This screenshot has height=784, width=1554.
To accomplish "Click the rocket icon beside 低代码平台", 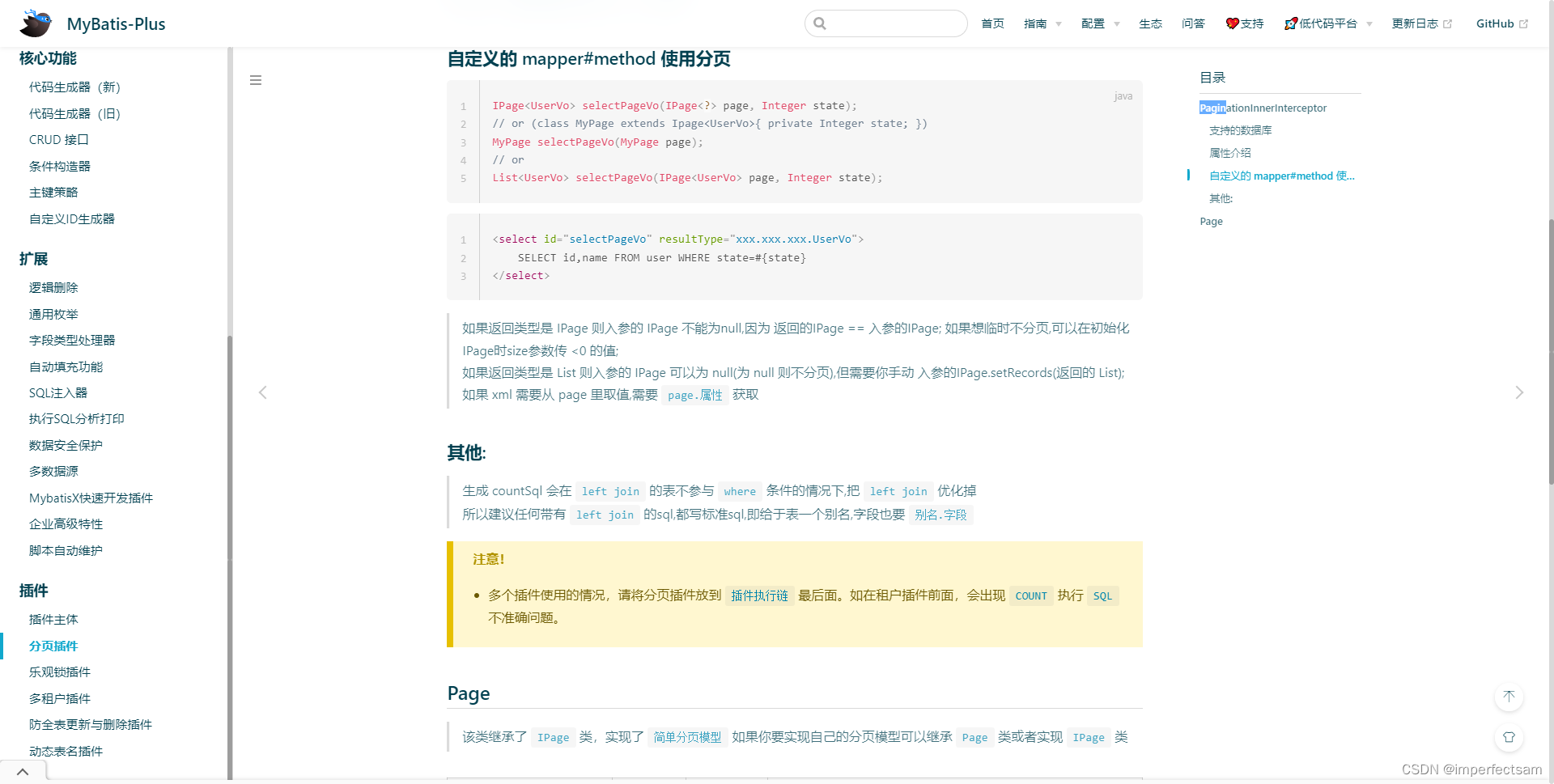I will [x=1291, y=23].
